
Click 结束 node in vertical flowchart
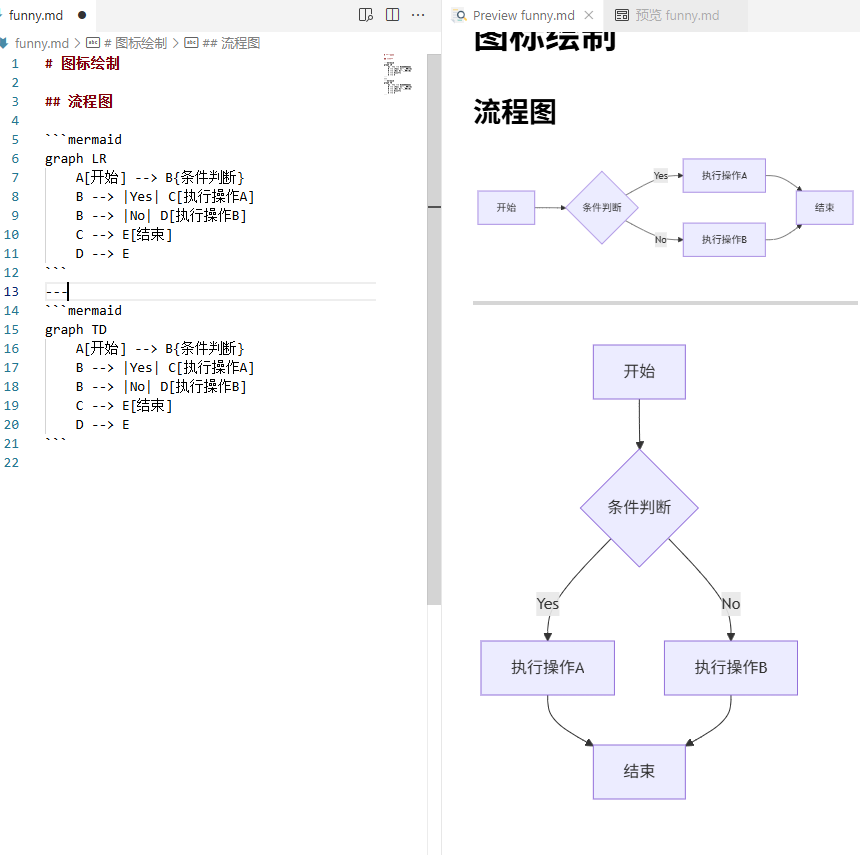(639, 772)
